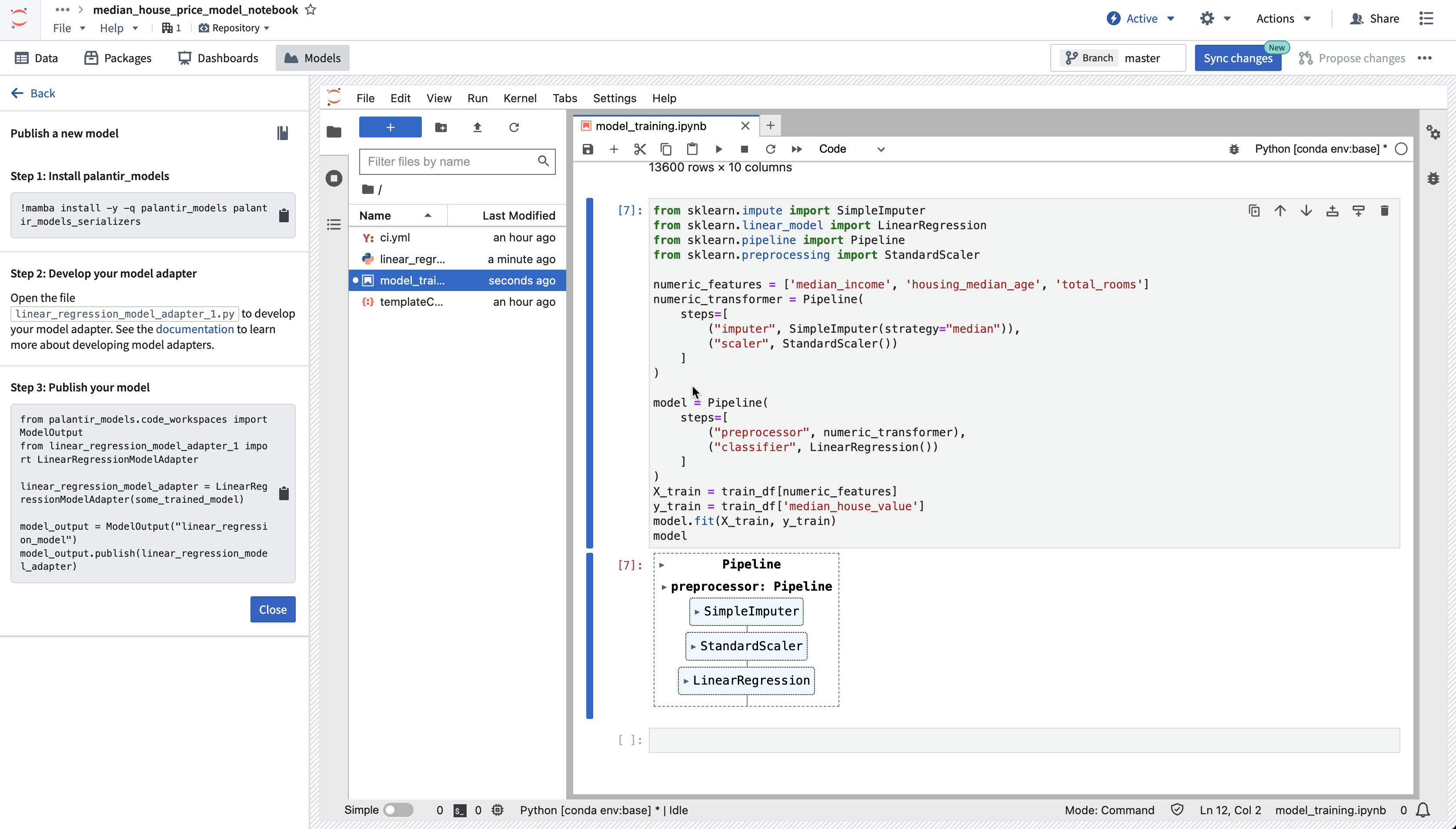The image size is (1456, 829).
Task: Click the stop execution square icon
Action: tap(744, 149)
